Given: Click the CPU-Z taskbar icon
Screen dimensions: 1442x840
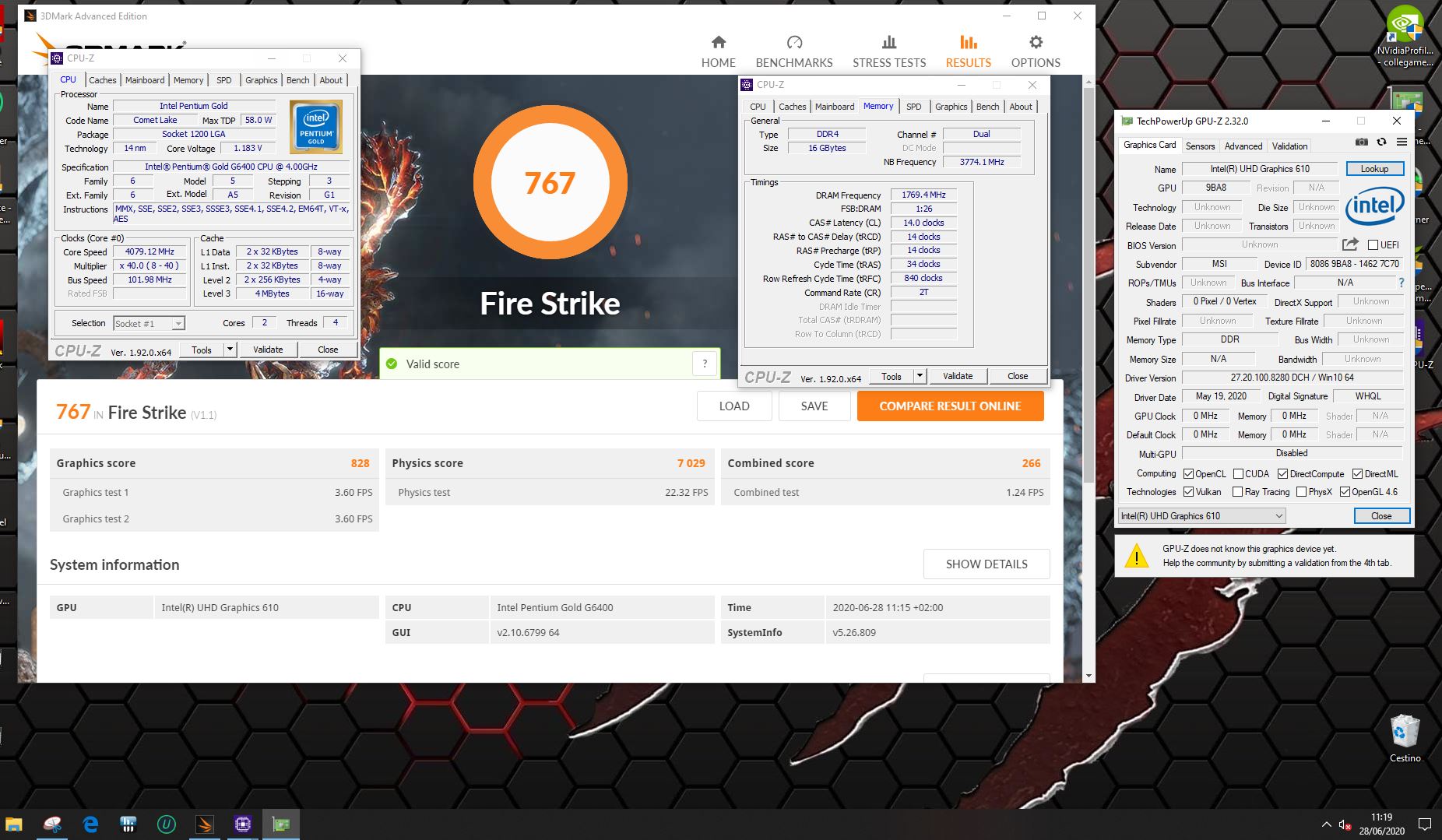Looking at the screenshot, I should (243, 824).
